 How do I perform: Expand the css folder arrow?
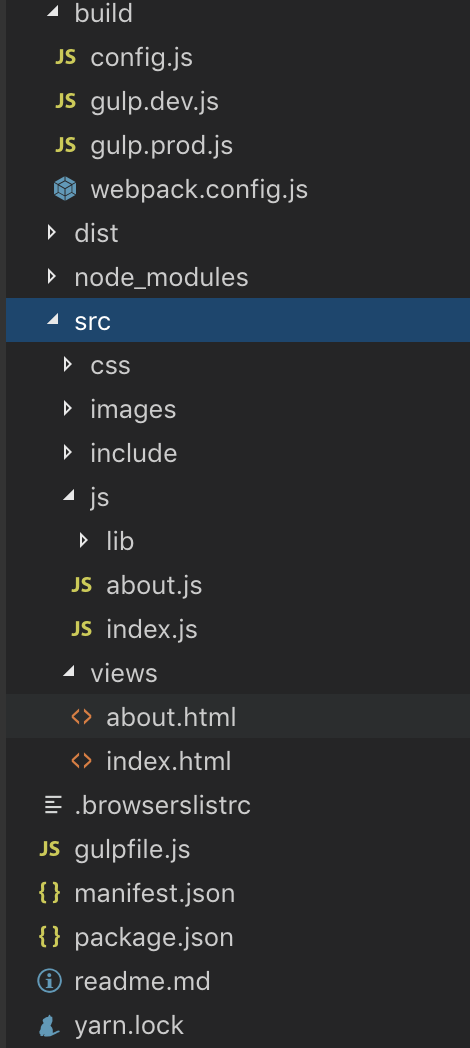coord(68,365)
